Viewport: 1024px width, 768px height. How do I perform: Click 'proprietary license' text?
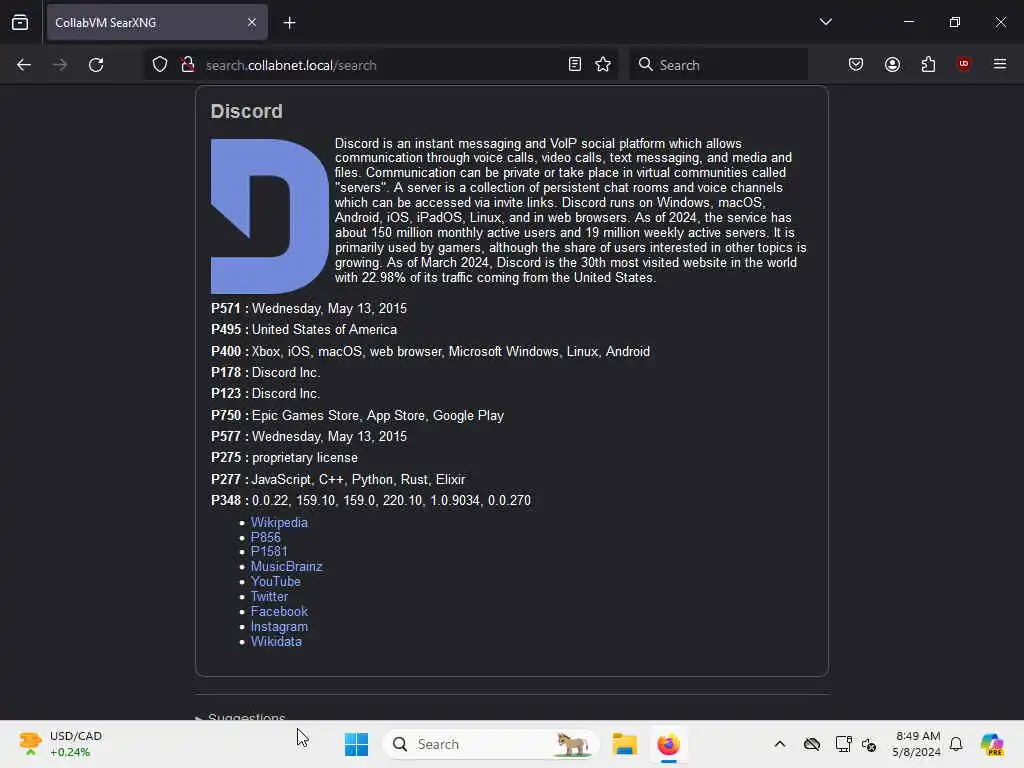305,458
